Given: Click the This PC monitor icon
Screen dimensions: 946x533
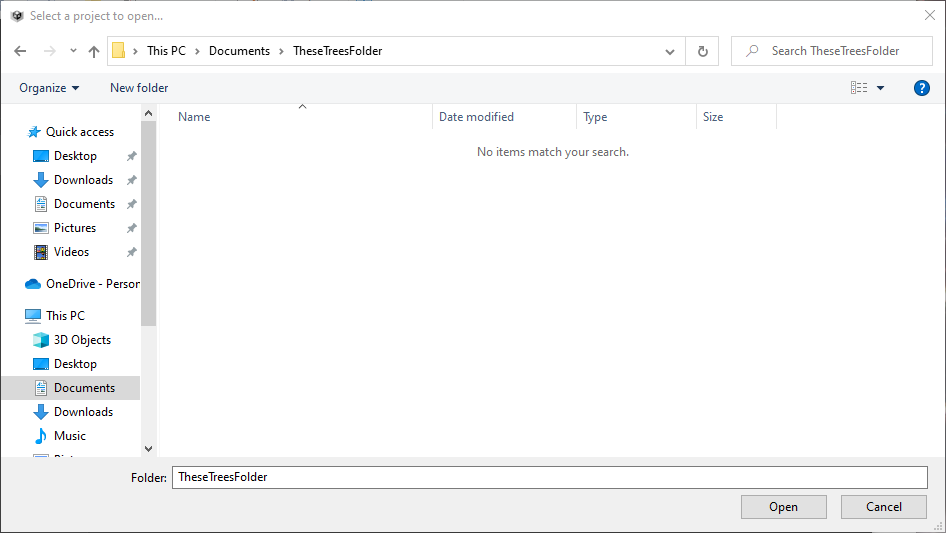Looking at the screenshot, I should [x=33, y=316].
